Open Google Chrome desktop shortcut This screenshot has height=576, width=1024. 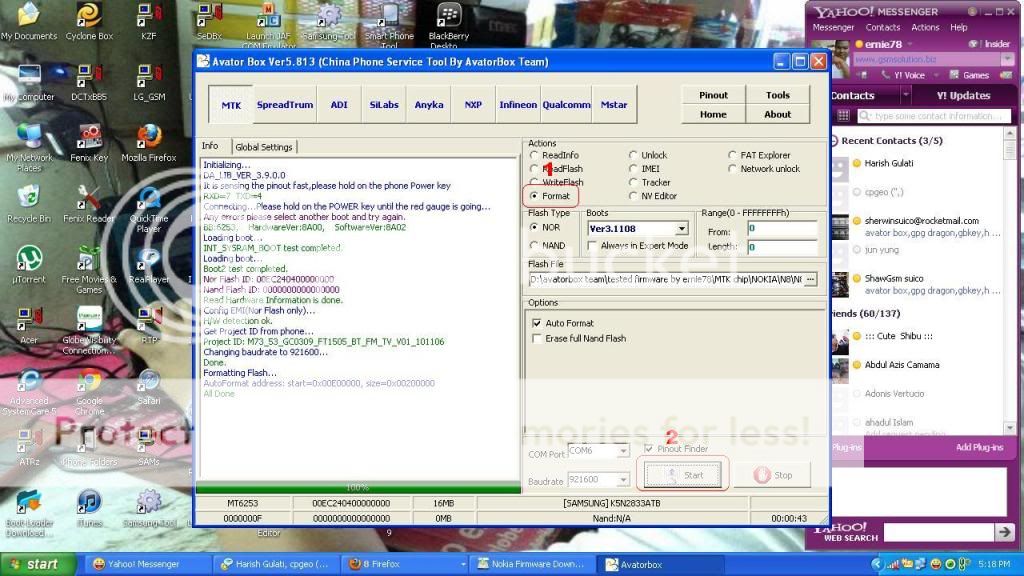click(89, 382)
